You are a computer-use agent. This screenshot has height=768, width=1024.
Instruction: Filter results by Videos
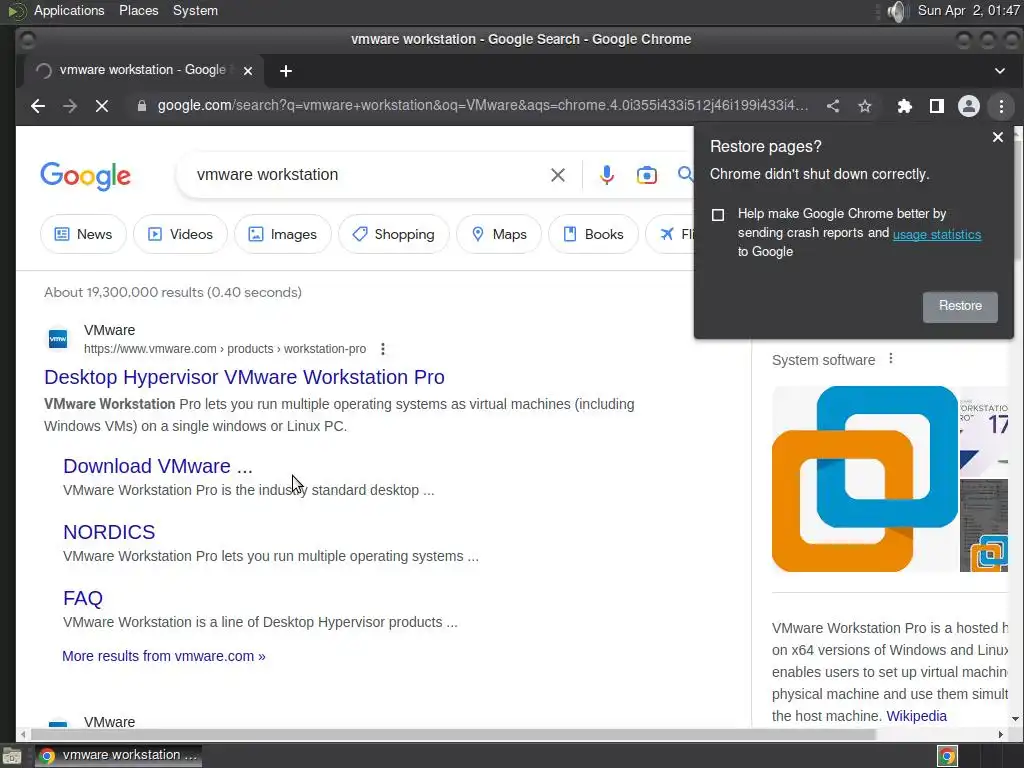pyautogui.click(x=180, y=234)
